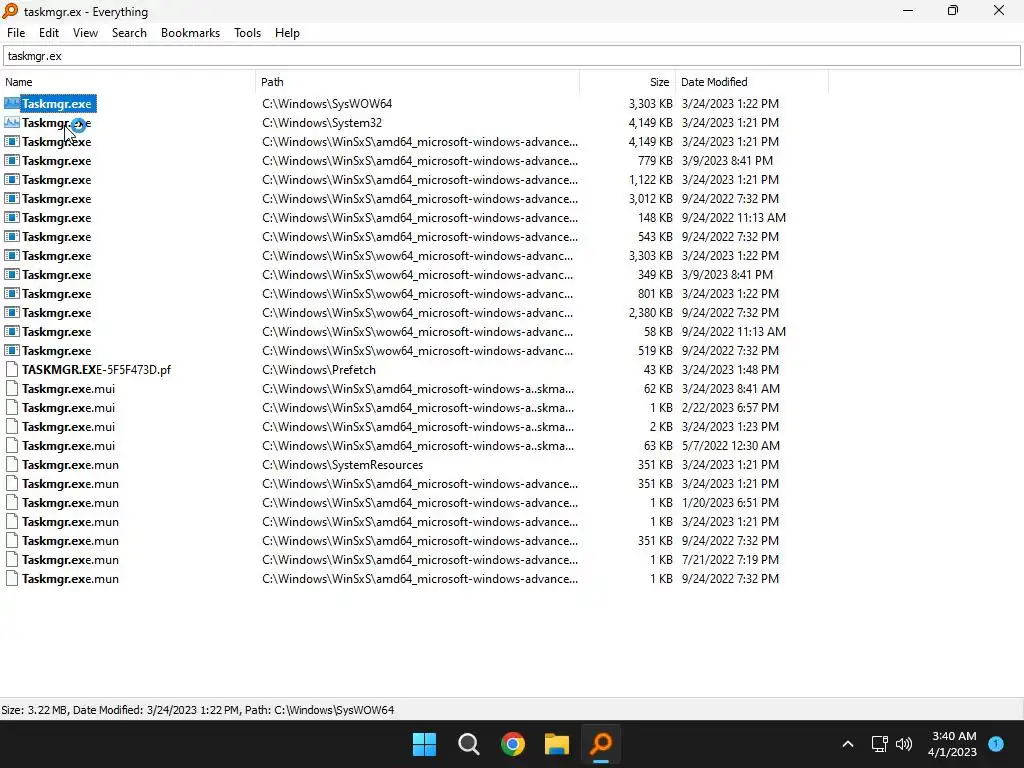
Task: Click the icon of the 62 KB Taskmgr.exe.mui
Action: 12,388
